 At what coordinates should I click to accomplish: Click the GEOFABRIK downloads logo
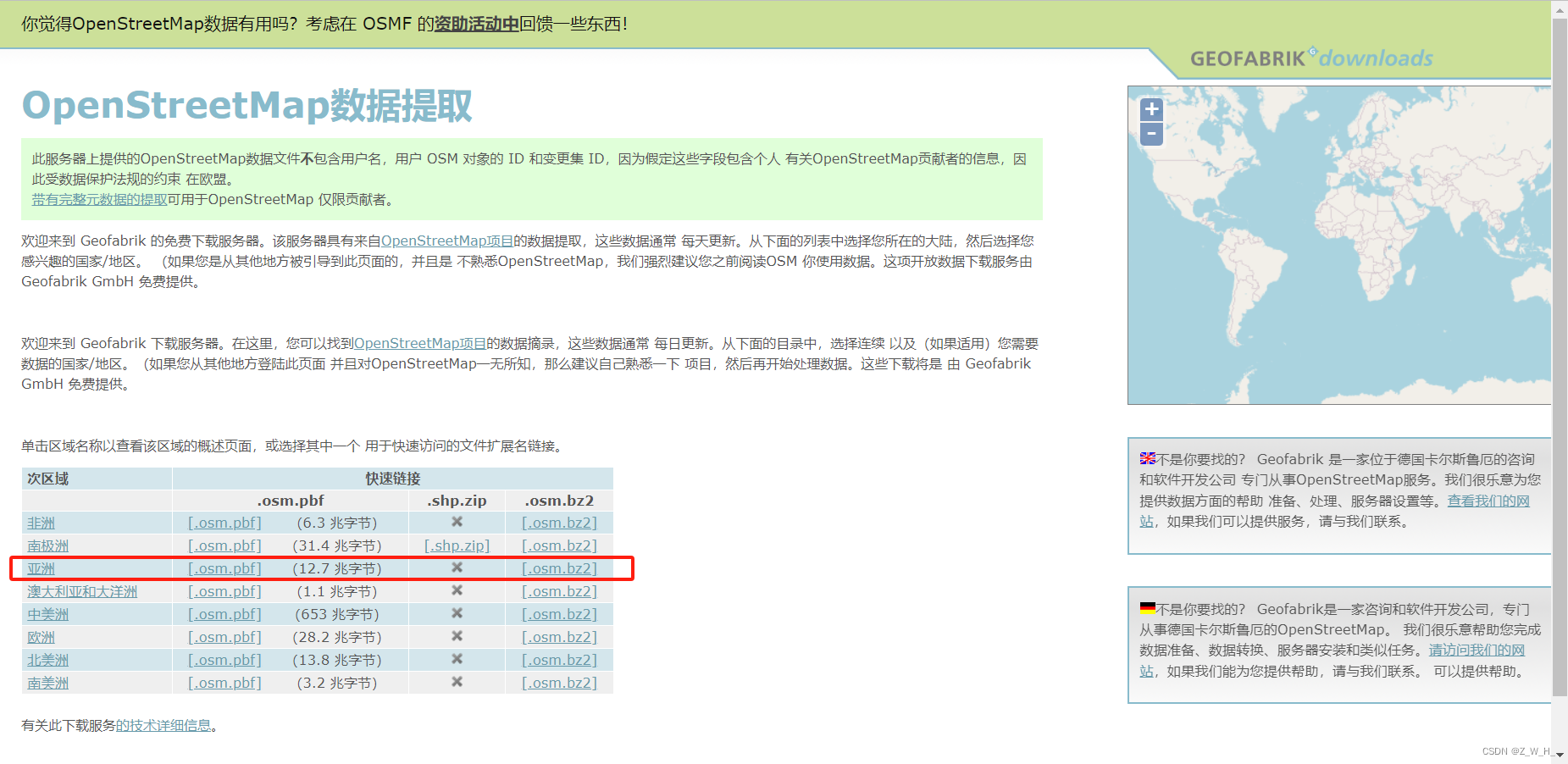pos(1311,58)
